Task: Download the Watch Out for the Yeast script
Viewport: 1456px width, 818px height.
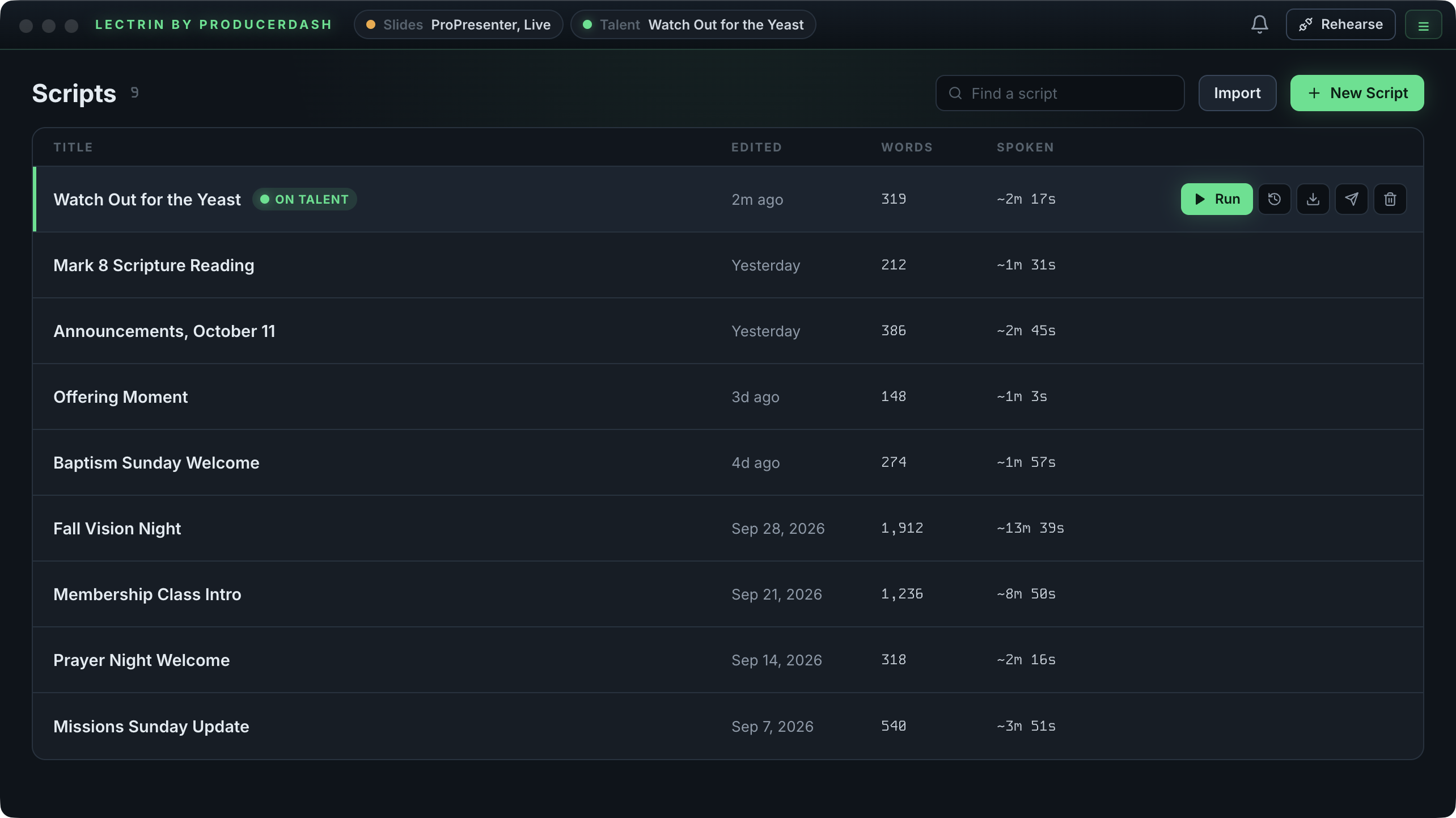Action: 1313,199
